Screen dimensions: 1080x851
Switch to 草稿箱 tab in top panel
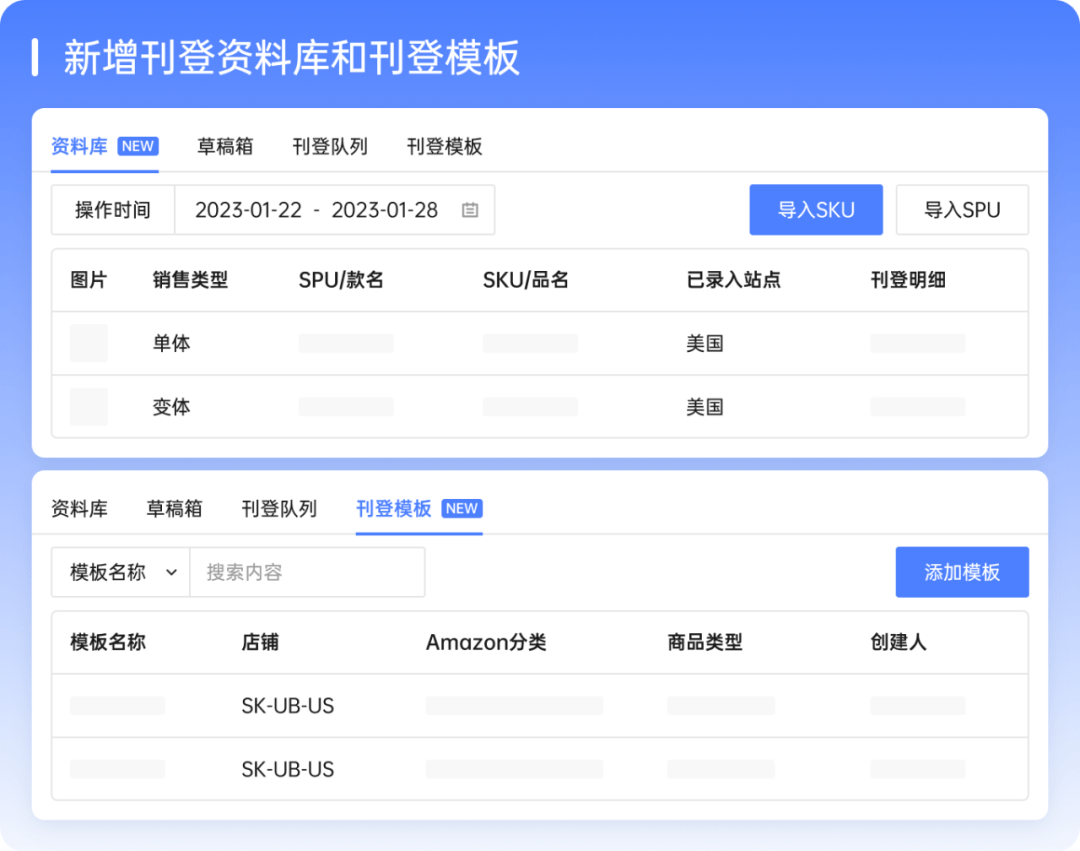tap(225, 147)
